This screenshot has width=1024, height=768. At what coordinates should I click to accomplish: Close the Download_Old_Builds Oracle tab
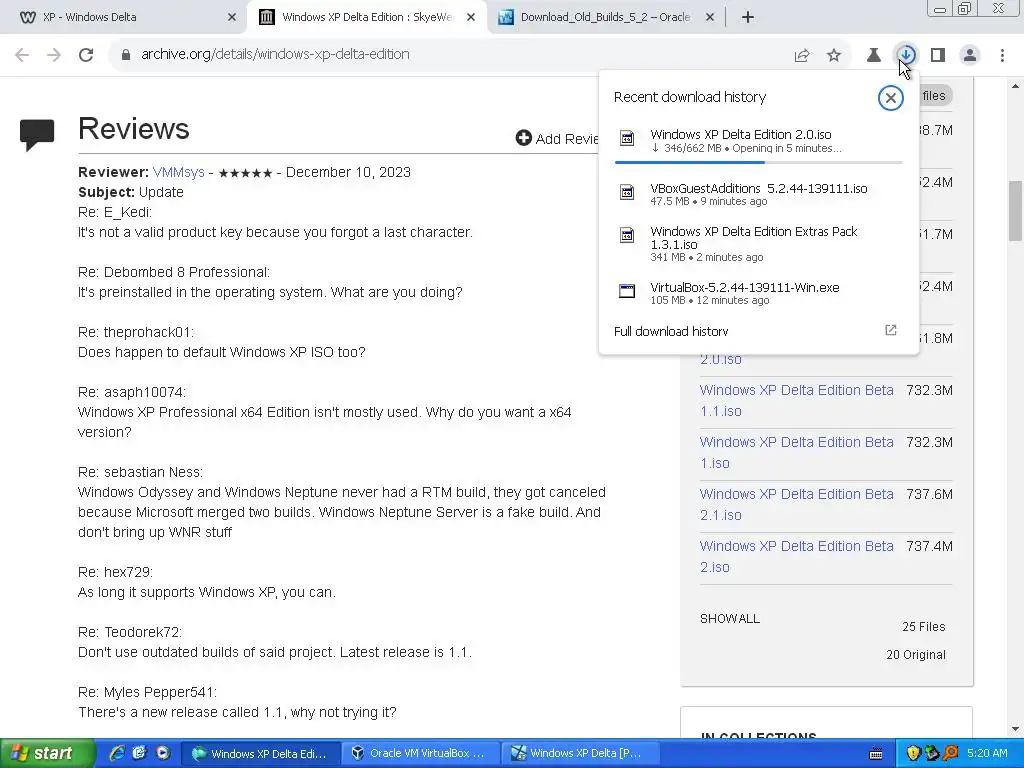click(710, 18)
